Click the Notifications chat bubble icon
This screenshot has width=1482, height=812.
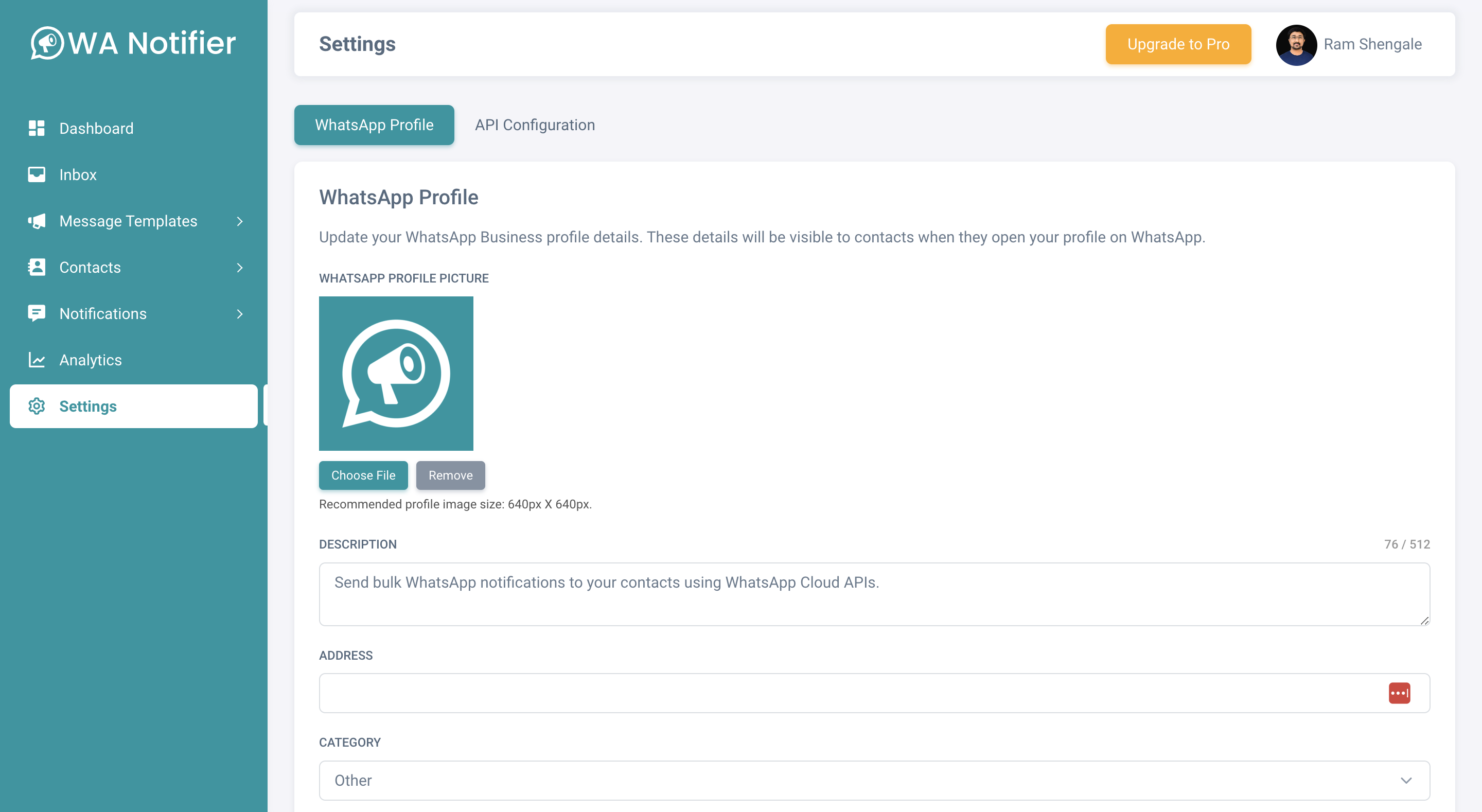(37, 313)
